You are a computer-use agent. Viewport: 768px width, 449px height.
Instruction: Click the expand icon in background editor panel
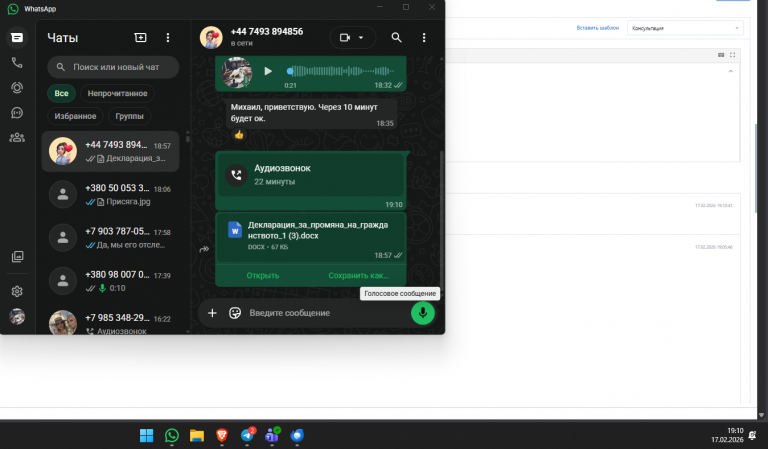tap(732, 55)
